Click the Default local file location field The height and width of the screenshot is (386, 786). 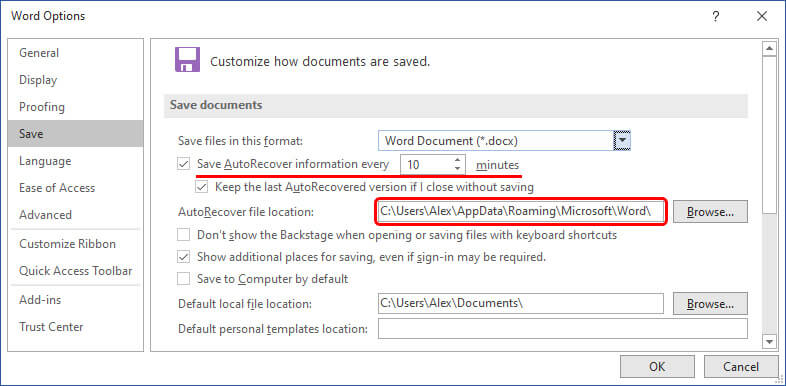(x=521, y=304)
